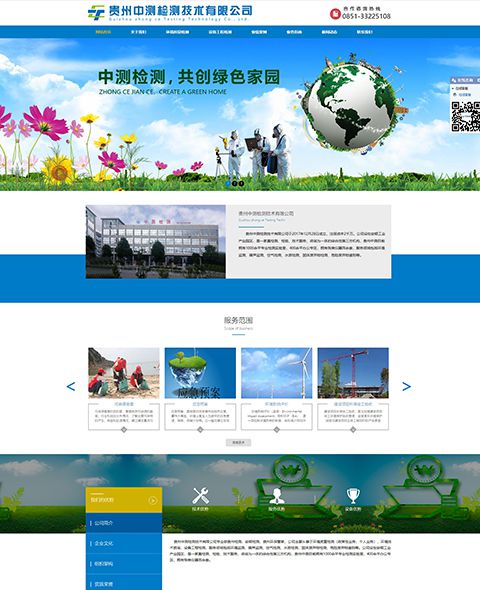480x590 pixels.
Task: Click the wind turbine card title link
Action: [276, 404]
